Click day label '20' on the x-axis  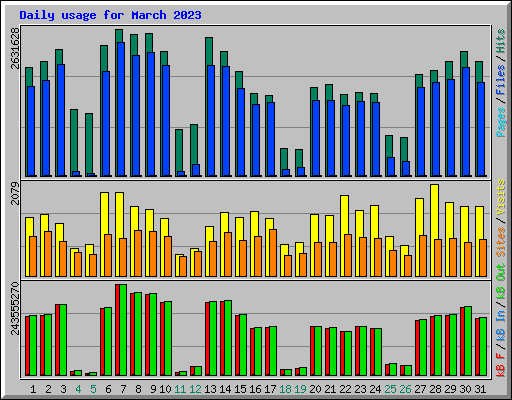[315, 389]
